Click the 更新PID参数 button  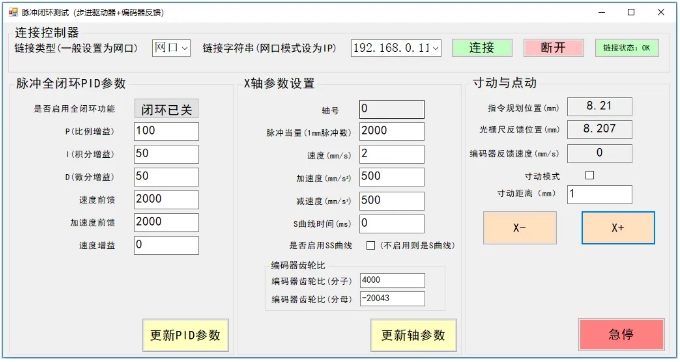click(185, 335)
